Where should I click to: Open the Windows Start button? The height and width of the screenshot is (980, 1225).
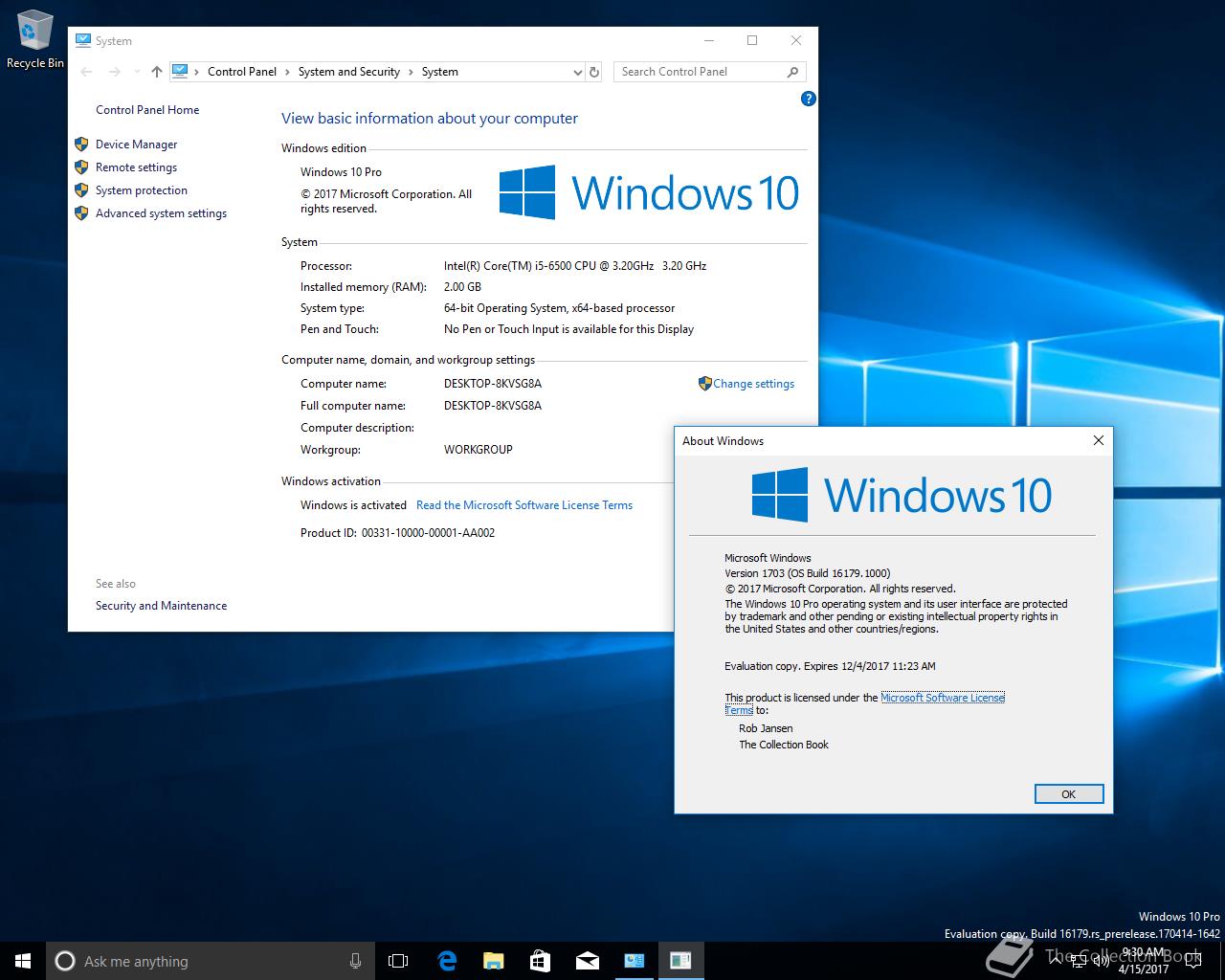point(23,961)
